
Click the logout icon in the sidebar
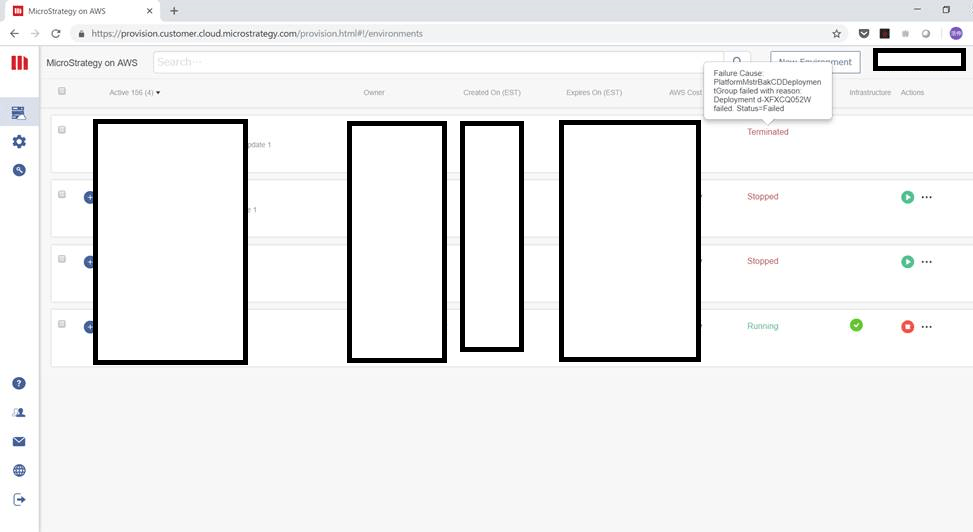(x=19, y=500)
